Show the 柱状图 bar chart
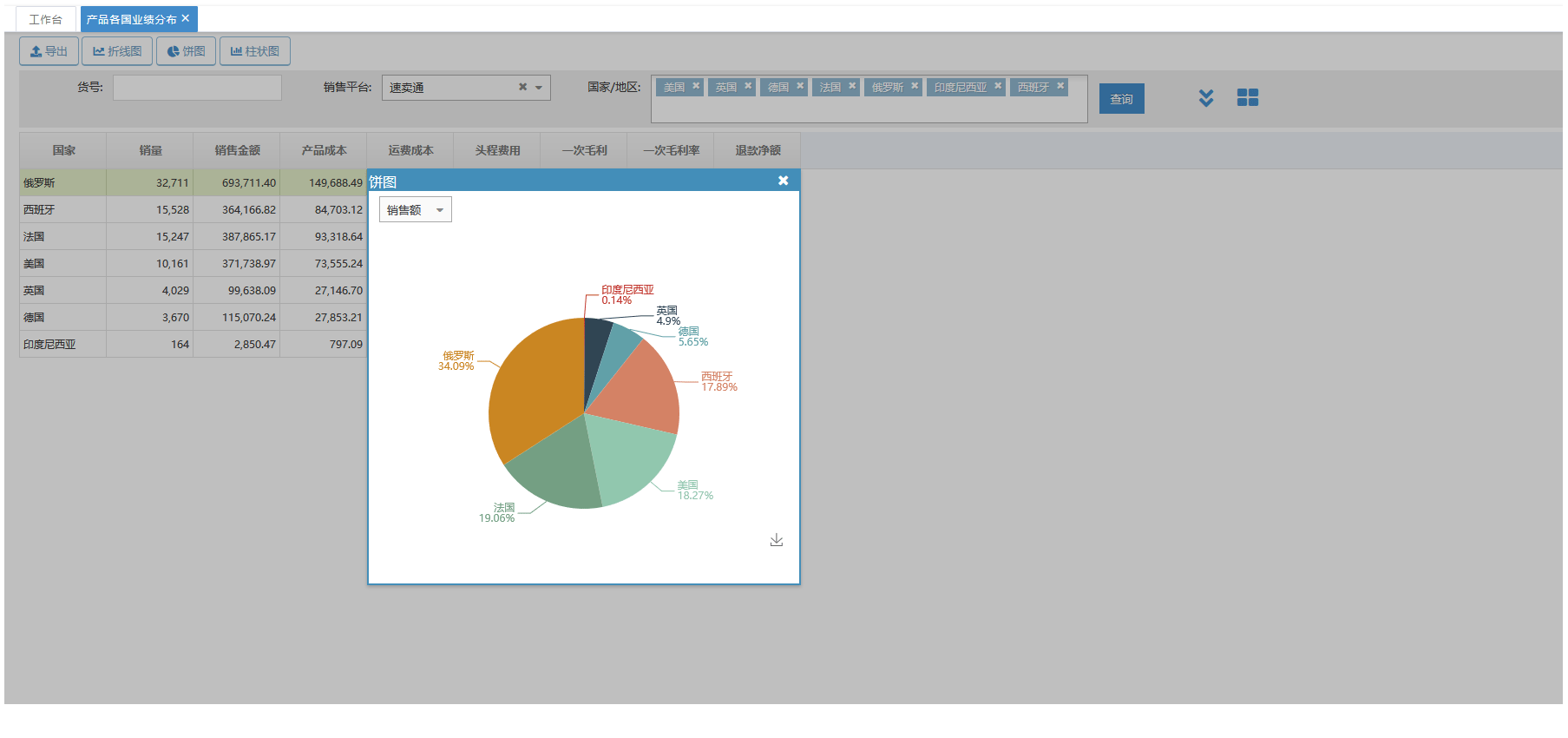 pyautogui.click(x=254, y=51)
